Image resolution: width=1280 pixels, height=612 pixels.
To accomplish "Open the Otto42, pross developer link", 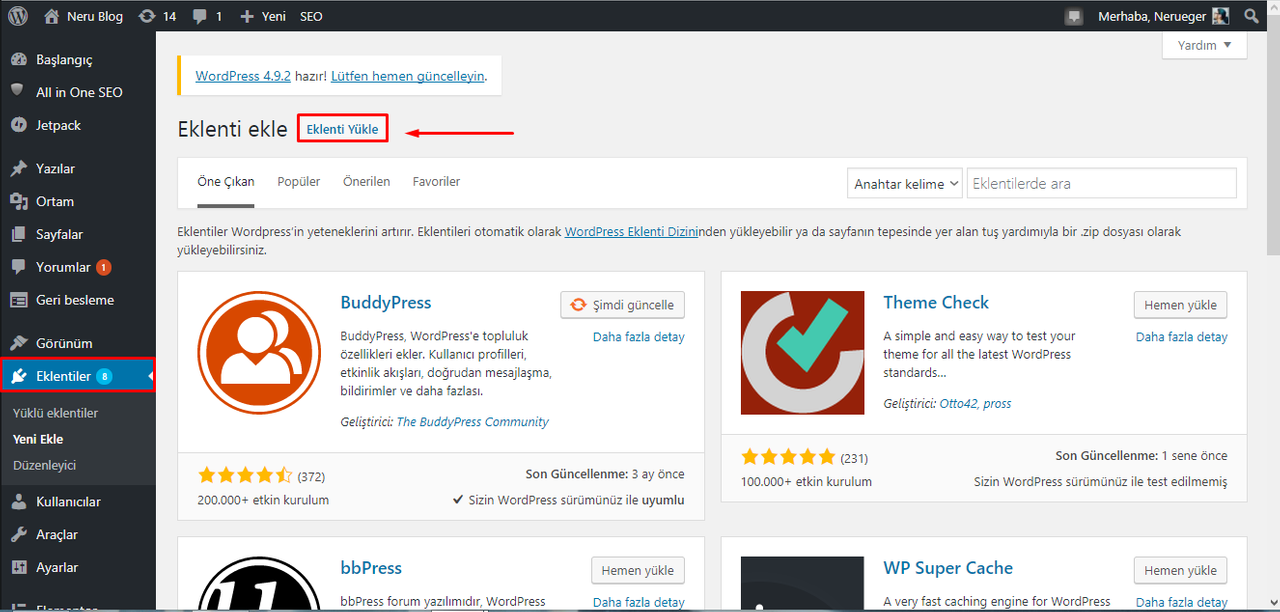I will [x=975, y=404].
